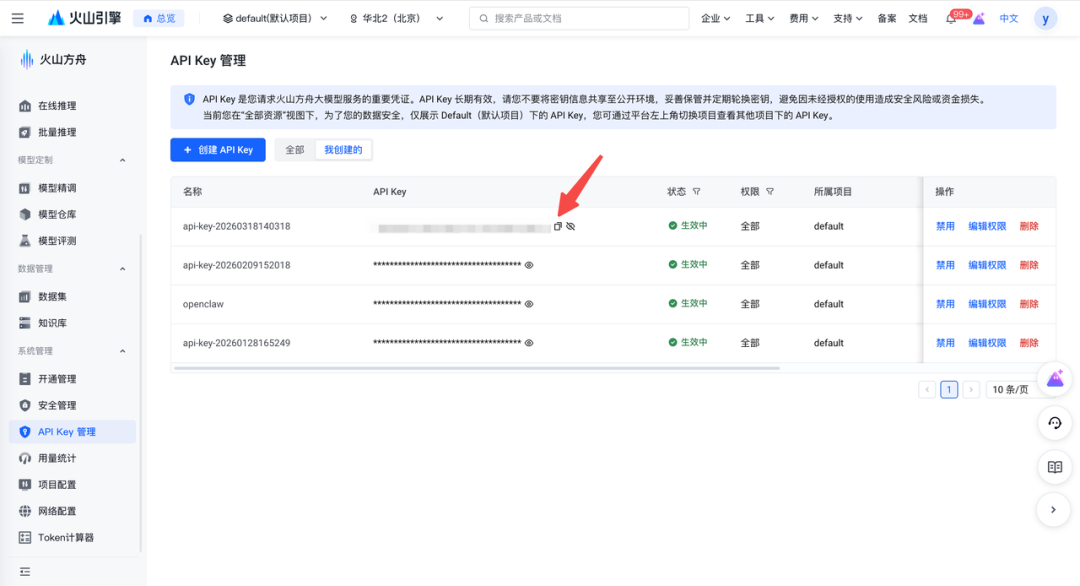The height and width of the screenshot is (586, 1080).
Task: Open 用量统计 in the sidebar
Action: (57, 458)
